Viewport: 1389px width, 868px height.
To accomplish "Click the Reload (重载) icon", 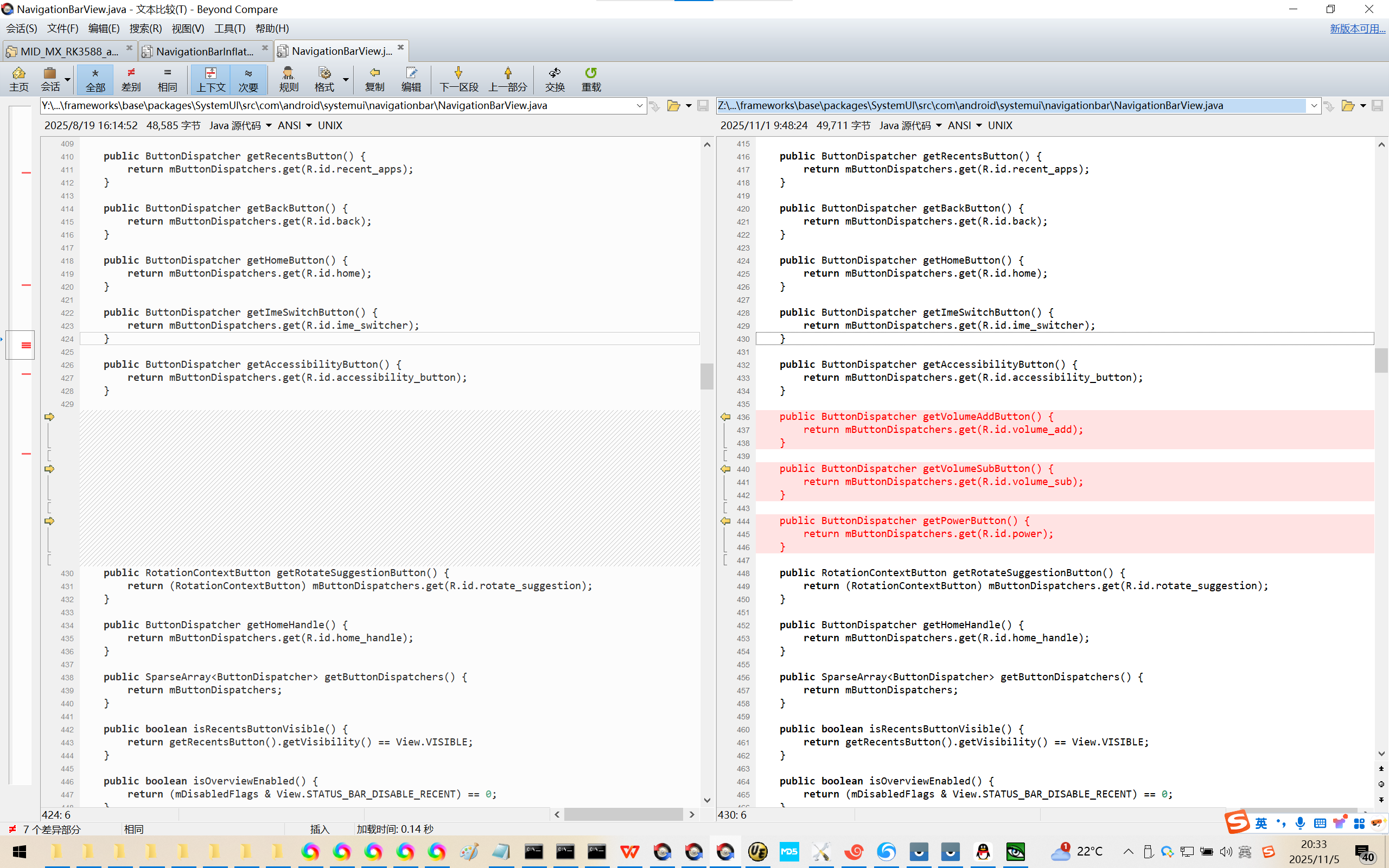I will tap(591, 79).
